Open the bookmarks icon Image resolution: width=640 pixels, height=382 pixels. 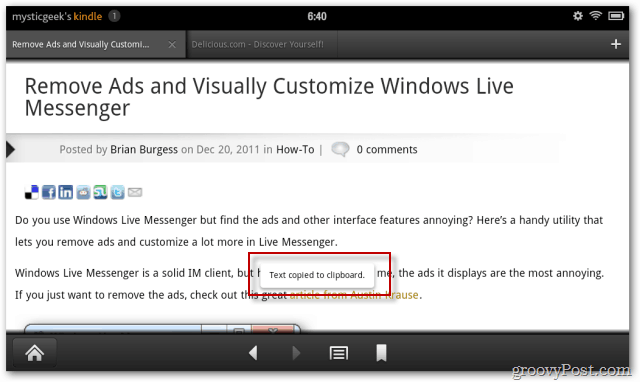pyautogui.click(x=381, y=353)
